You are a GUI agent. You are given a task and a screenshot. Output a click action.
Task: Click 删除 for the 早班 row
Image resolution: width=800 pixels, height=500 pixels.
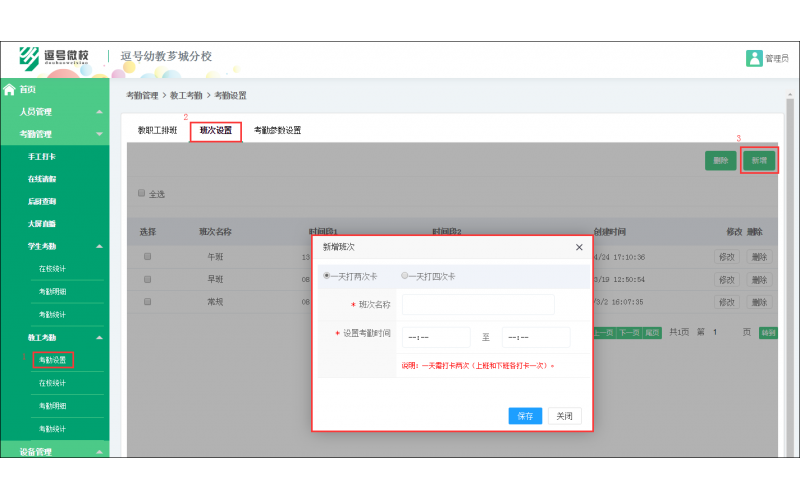(759, 279)
